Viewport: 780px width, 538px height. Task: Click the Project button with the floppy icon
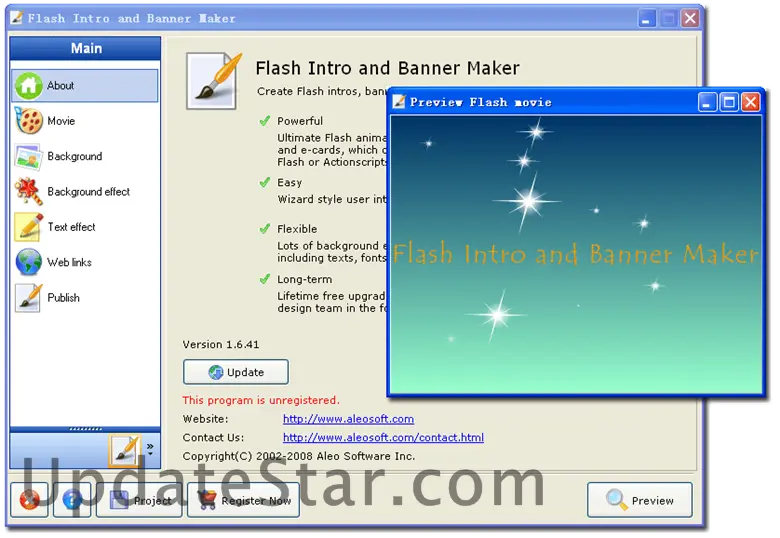pyautogui.click(x=139, y=500)
